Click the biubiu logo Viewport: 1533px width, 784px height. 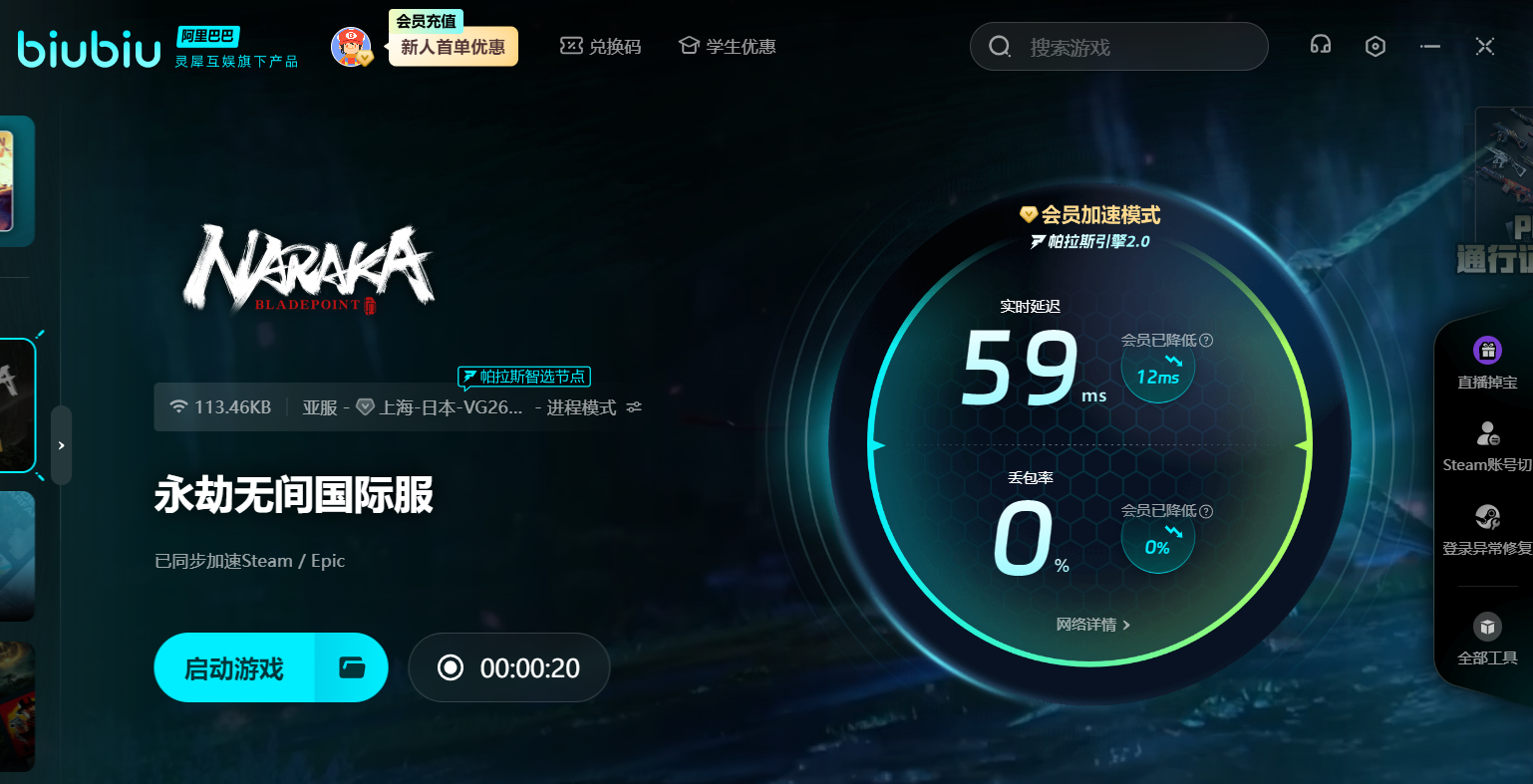coord(89,48)
